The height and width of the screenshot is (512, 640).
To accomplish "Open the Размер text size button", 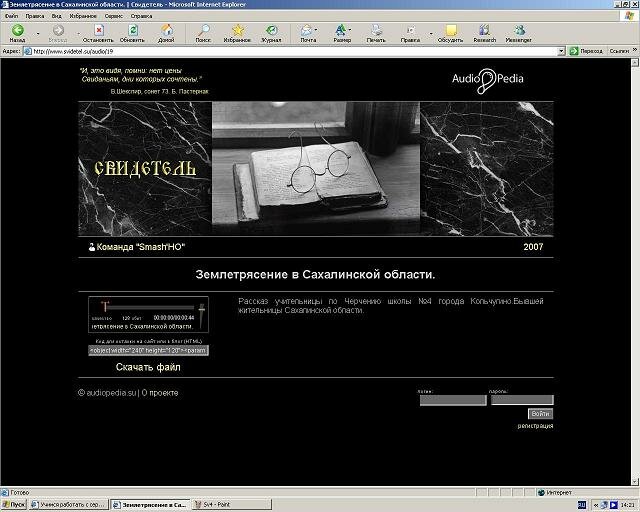I will (x=341, y=33).
